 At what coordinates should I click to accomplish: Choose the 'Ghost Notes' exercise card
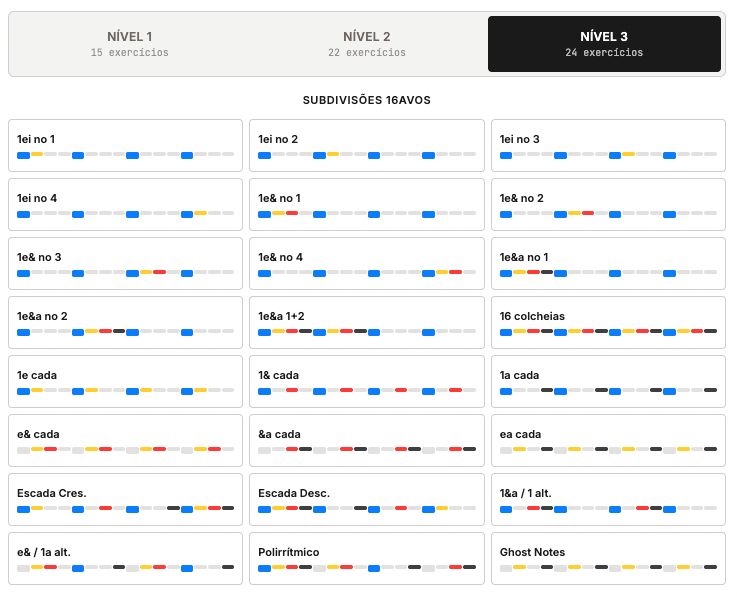[608, 558]
